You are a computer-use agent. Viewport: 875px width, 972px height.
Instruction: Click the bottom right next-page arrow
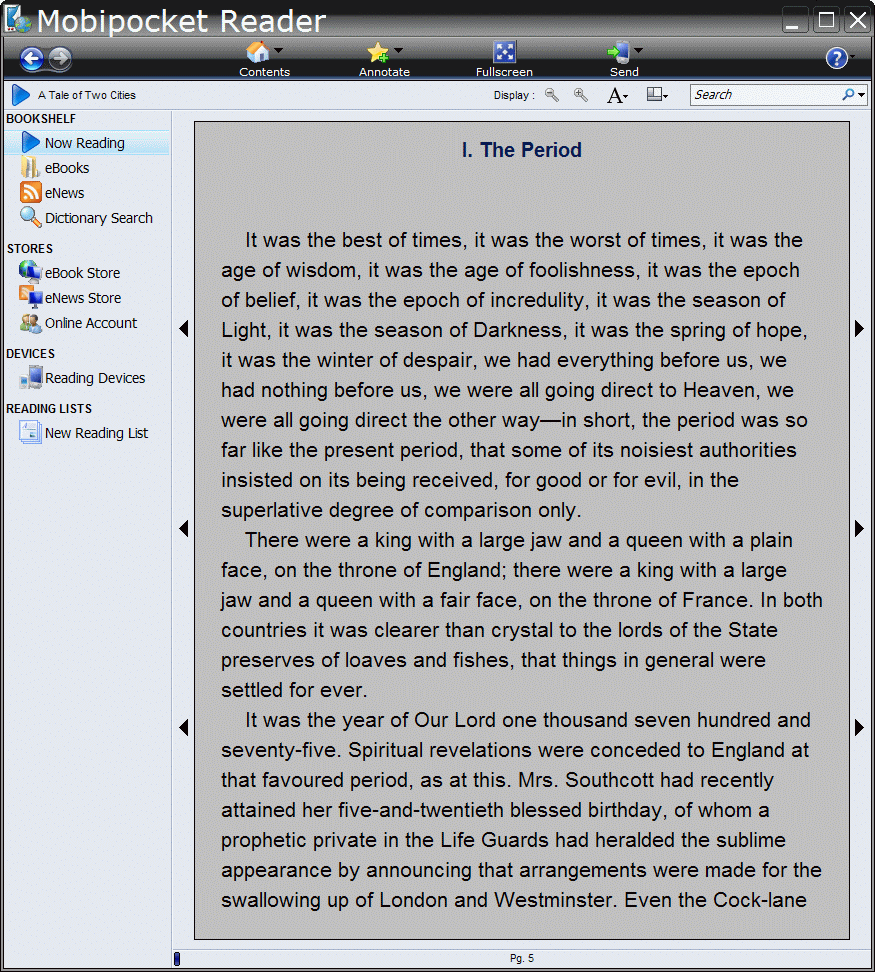(x=859, y=727)
